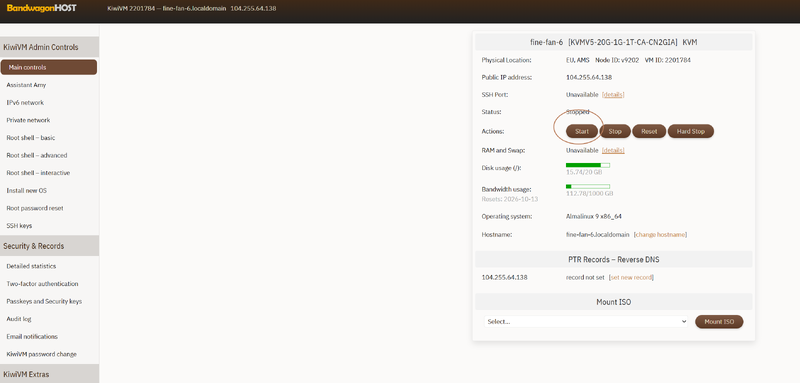This screenshot has height=383, width=800.
Task: Click the Mount ISO button
Action: (x=719, y=322)
